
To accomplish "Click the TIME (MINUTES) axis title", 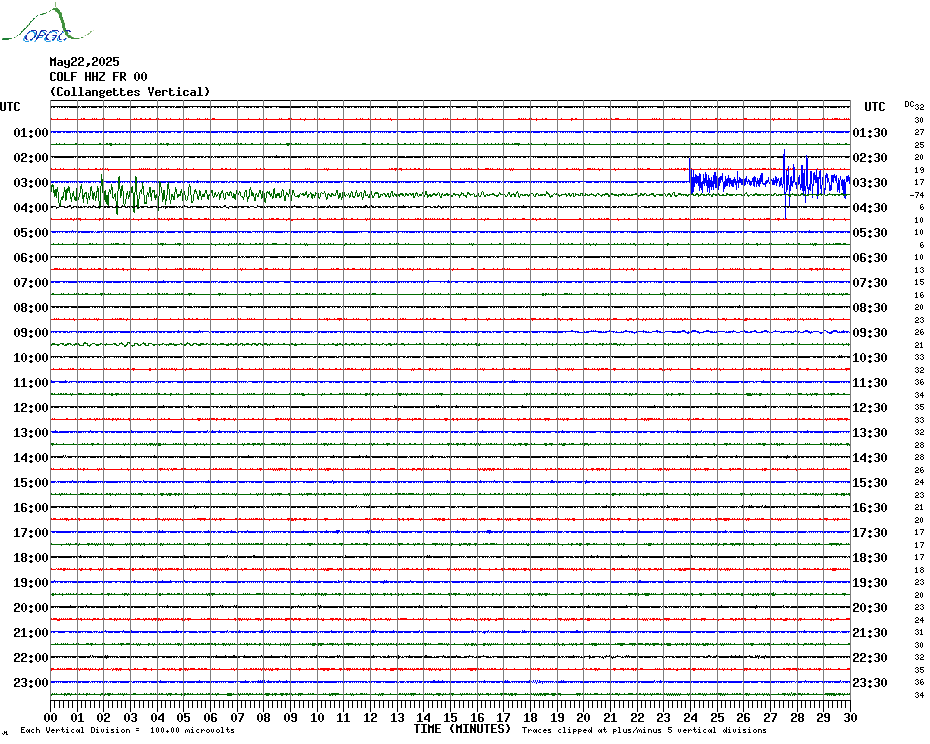I will click(462, 729).
